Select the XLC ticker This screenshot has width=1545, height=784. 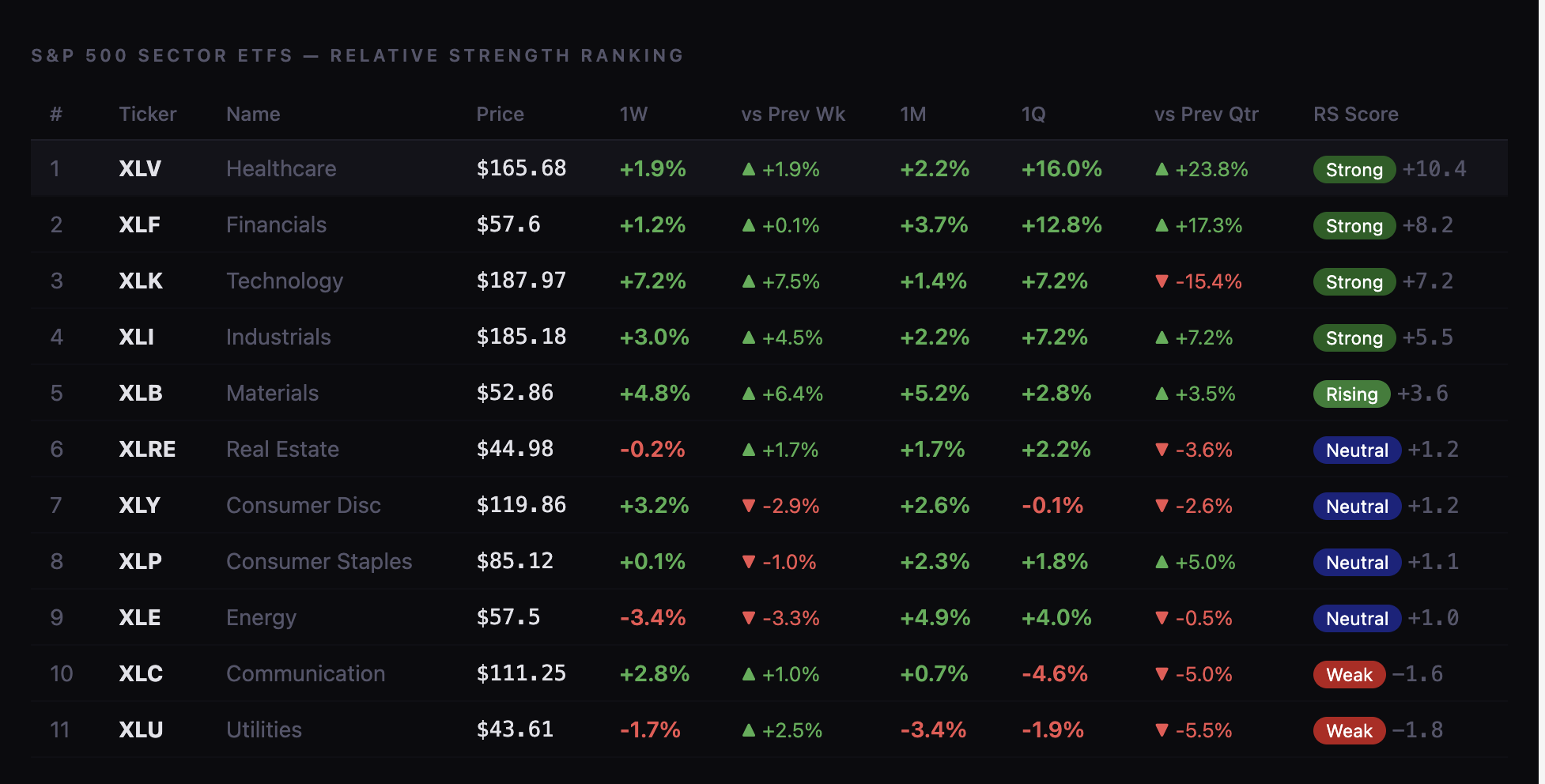(141, 673)
